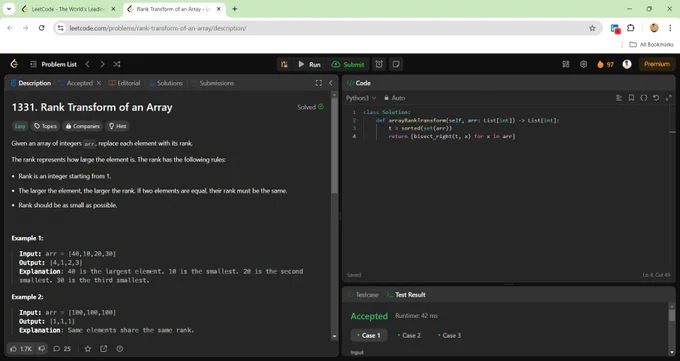The image size is (680, 361).
Task: Switch to the Testcase tab
Action: [x=363, y=295]
